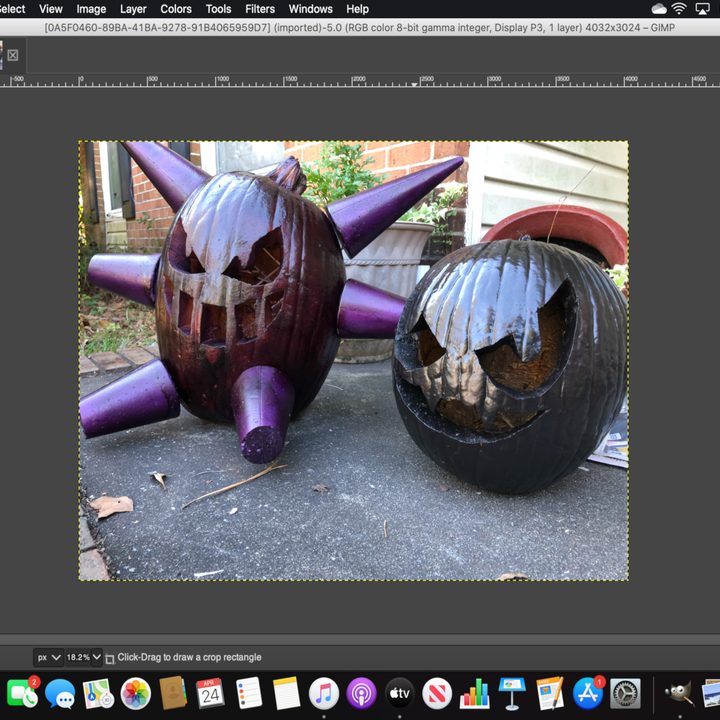Open the Filters menu
This screenshot has height=720, width=720.
tap(260, 9)
